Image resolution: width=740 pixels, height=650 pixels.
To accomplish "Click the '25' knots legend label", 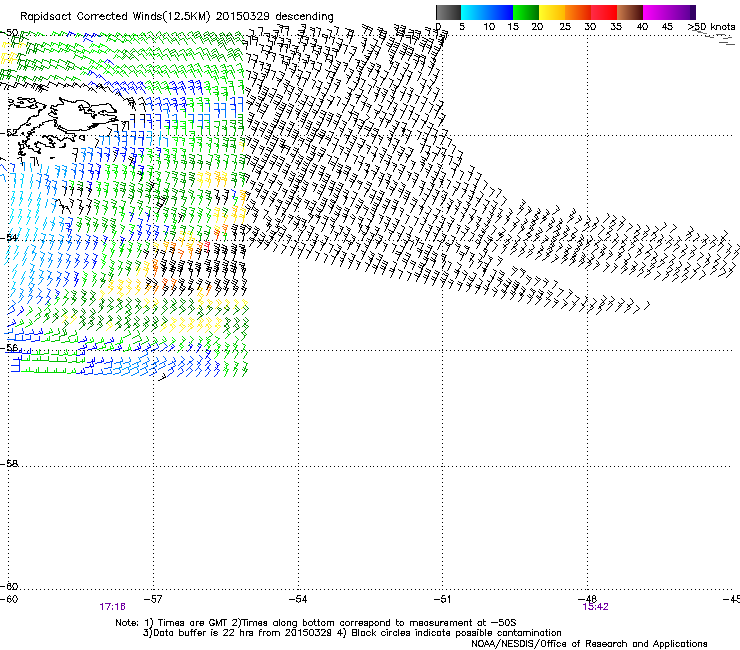I will 565,27.
